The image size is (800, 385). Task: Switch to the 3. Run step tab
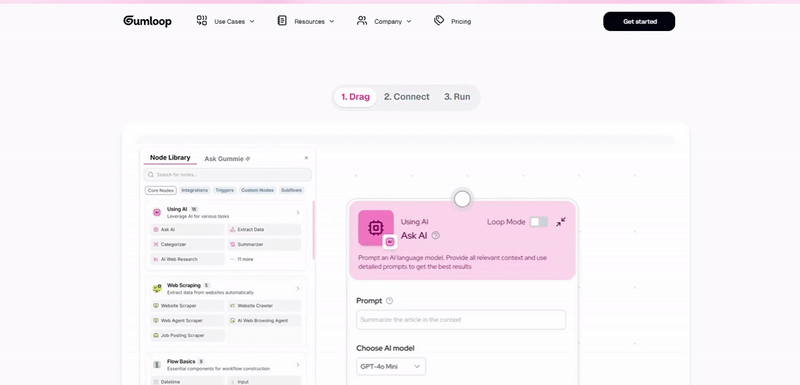point(457,97)
